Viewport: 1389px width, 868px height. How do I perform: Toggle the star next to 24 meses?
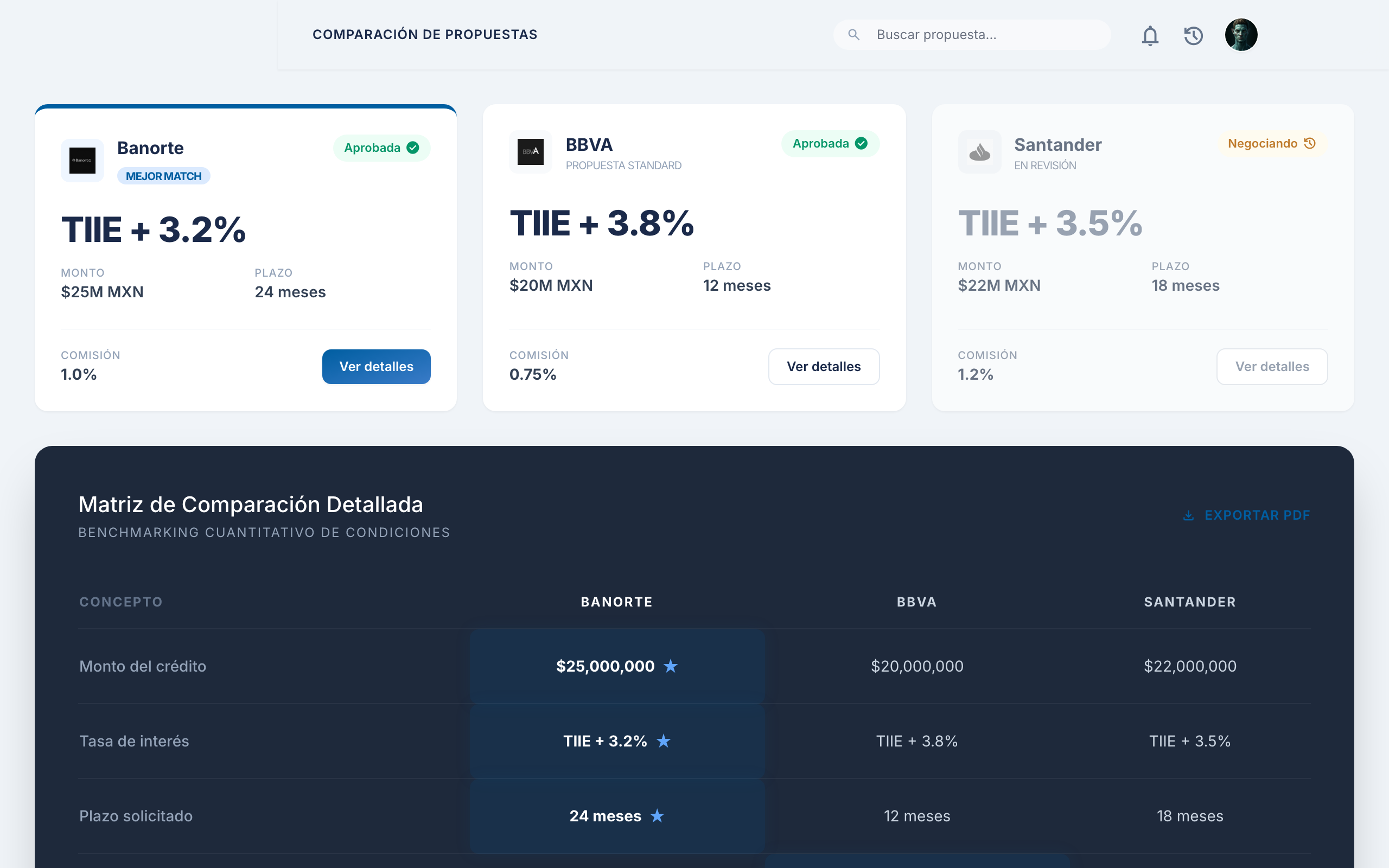pyautogui.click(x=657, y=815)
